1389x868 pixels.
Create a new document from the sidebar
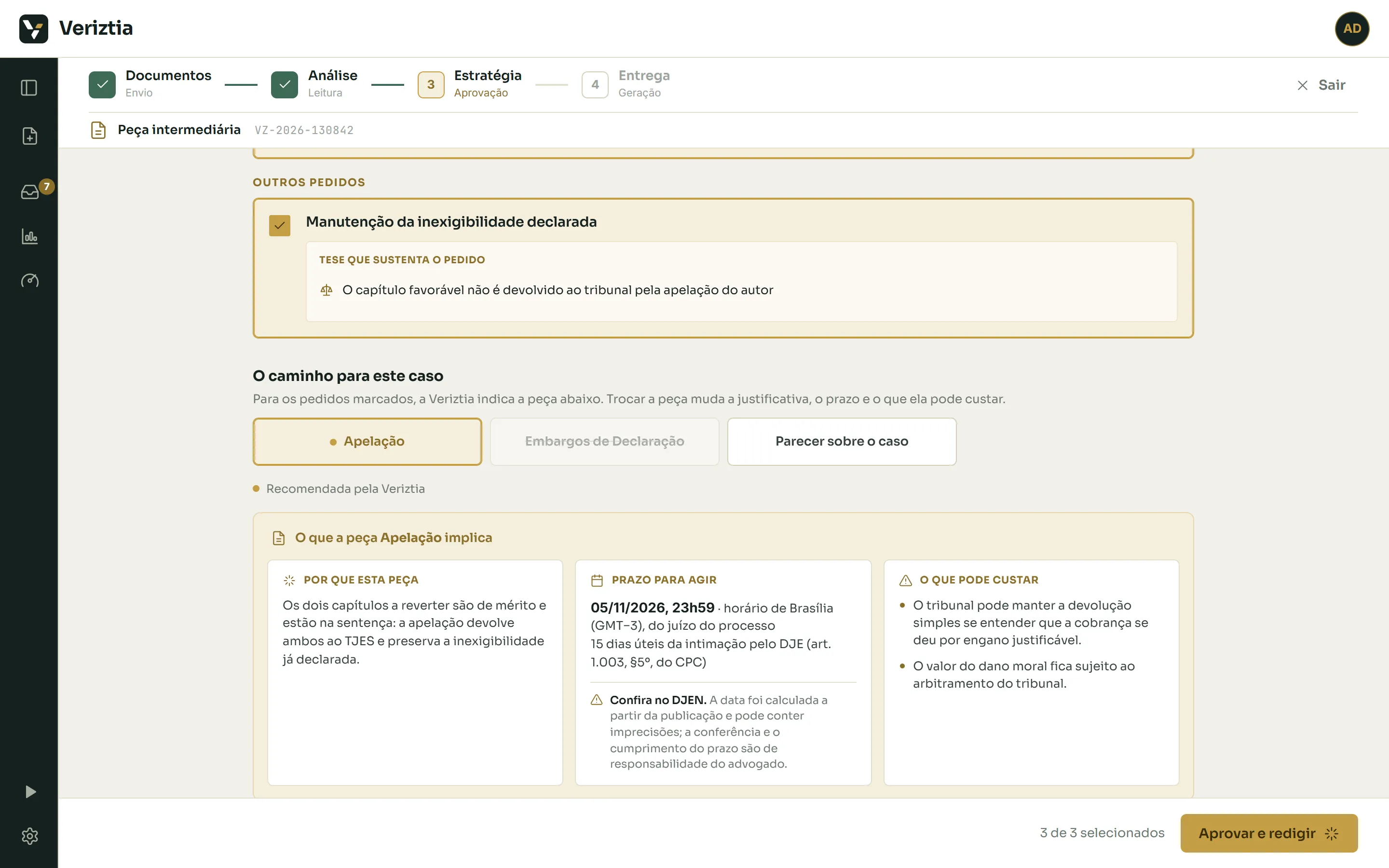click(x=29, y=136)
